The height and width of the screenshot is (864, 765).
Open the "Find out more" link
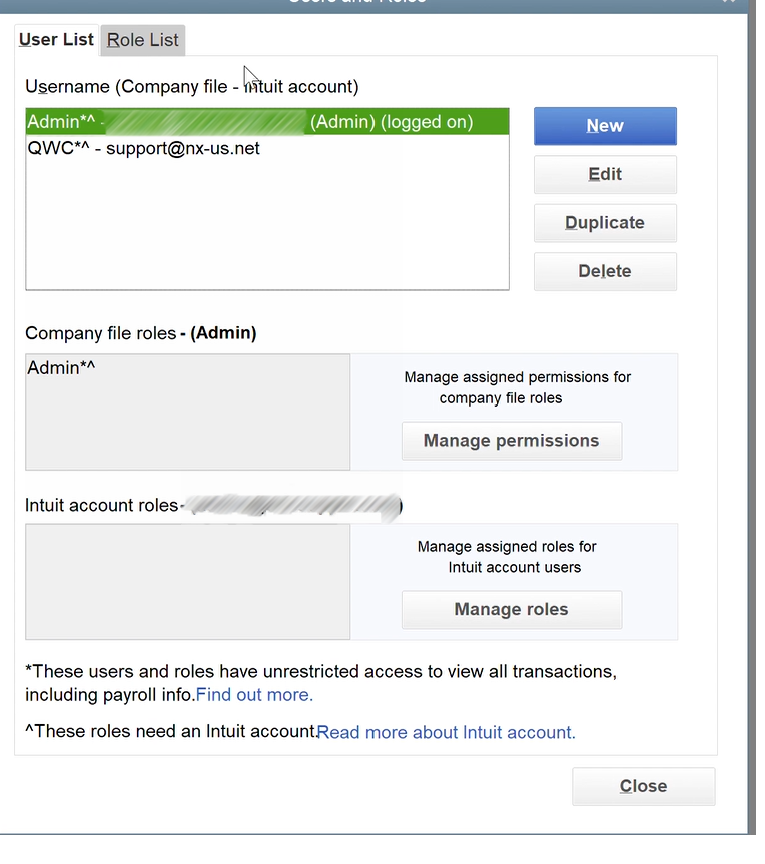(x=253, y=694)
